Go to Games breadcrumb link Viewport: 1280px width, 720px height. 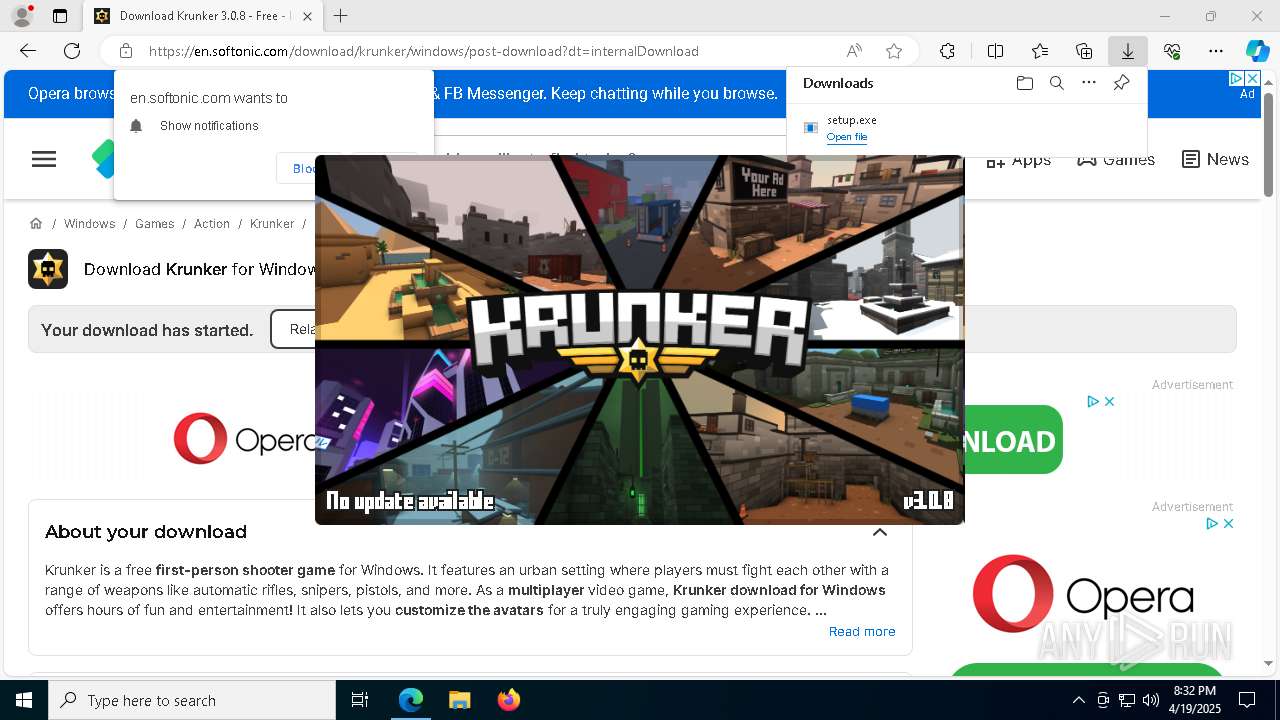coord(154,223)
